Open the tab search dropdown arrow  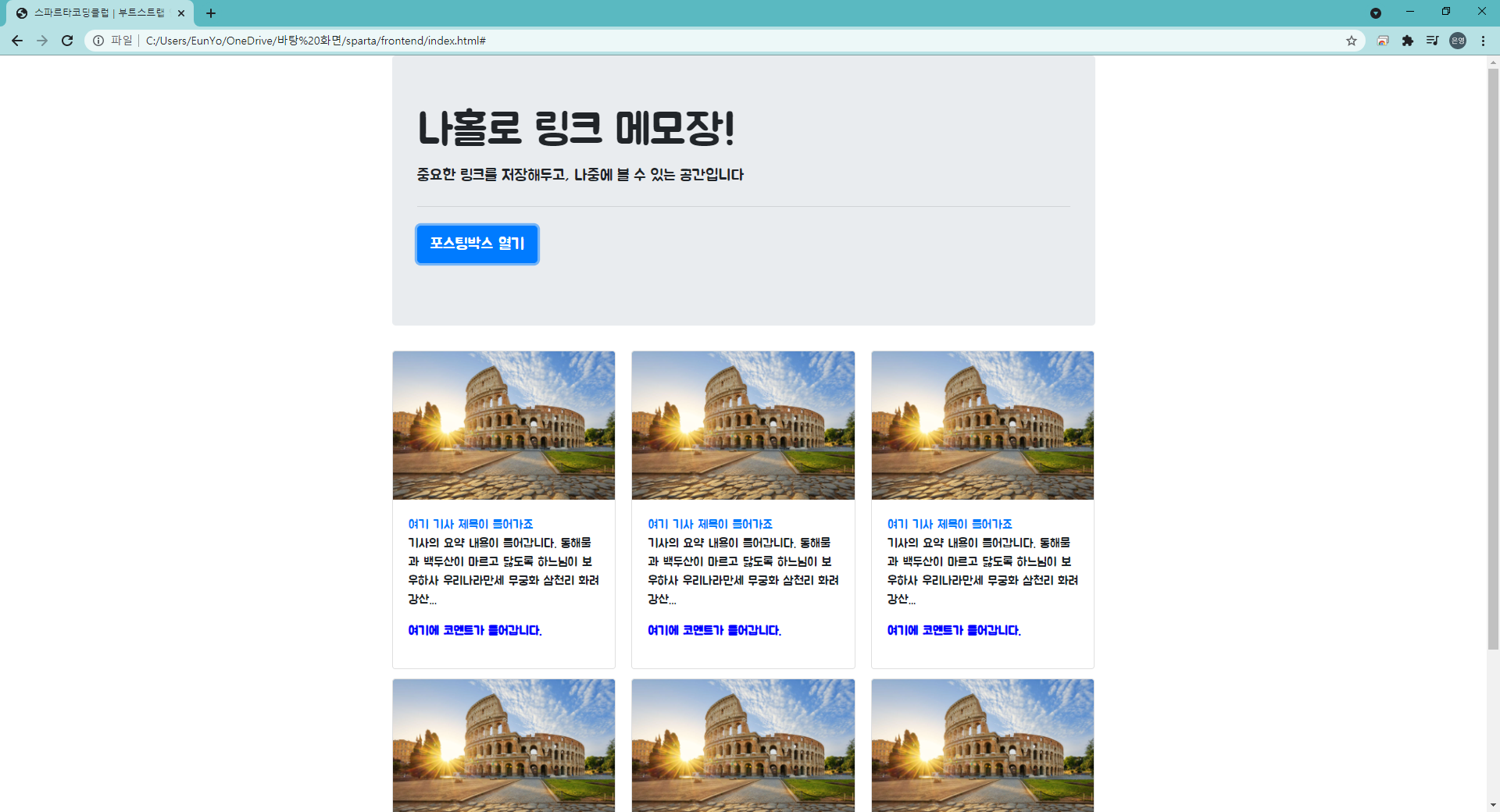1376,13
